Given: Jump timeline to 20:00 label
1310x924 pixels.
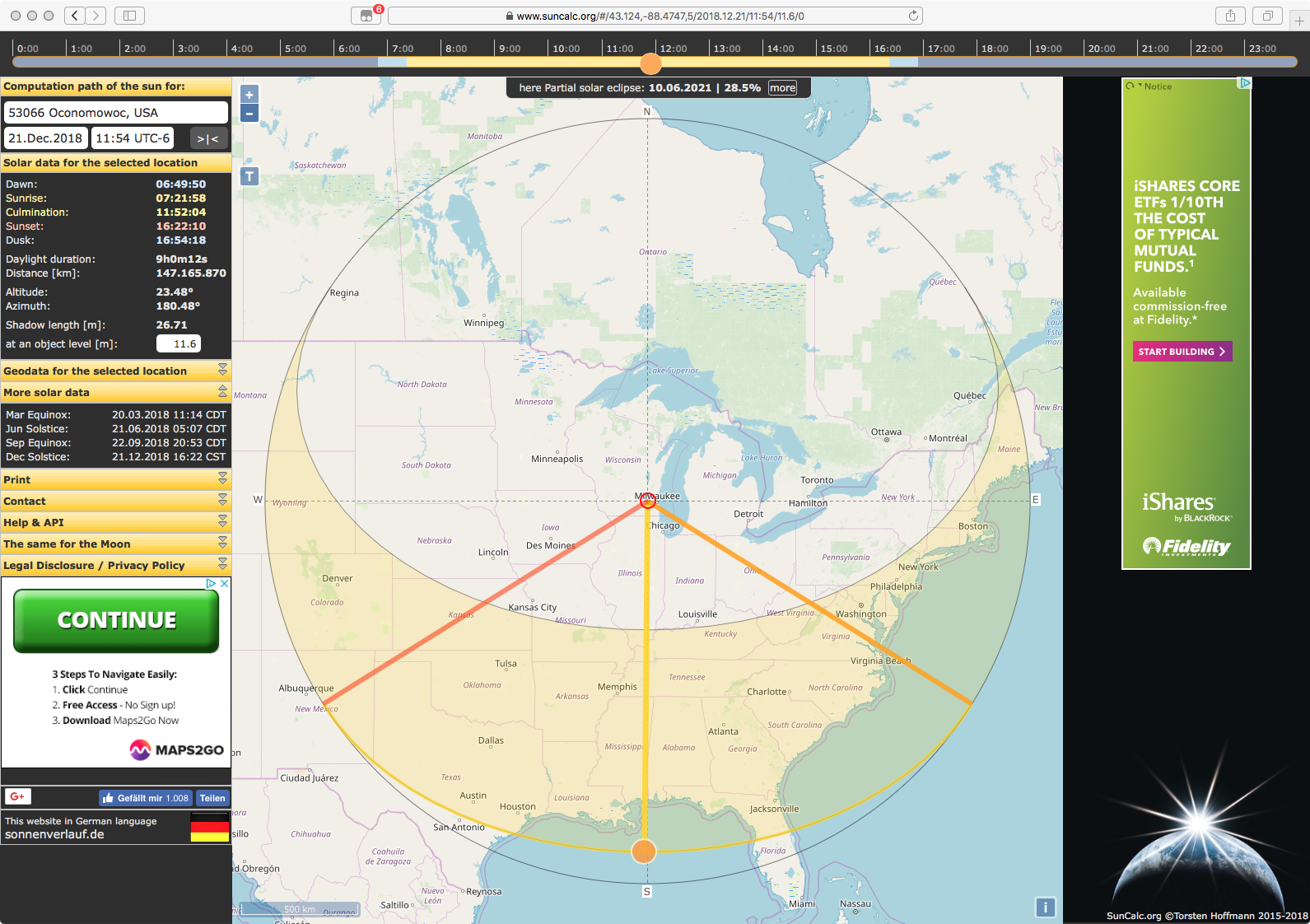Looking at the screenshot, I should (1102, 49).
